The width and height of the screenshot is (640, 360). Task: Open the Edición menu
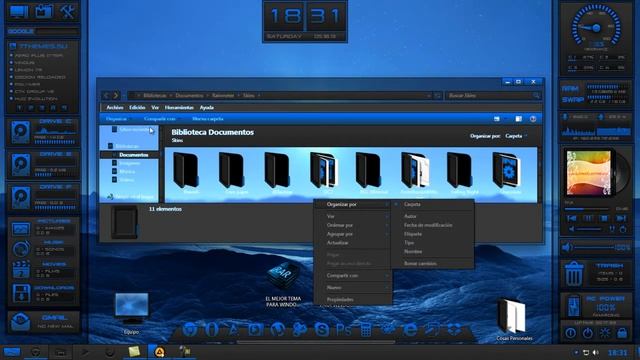point(137,107)
